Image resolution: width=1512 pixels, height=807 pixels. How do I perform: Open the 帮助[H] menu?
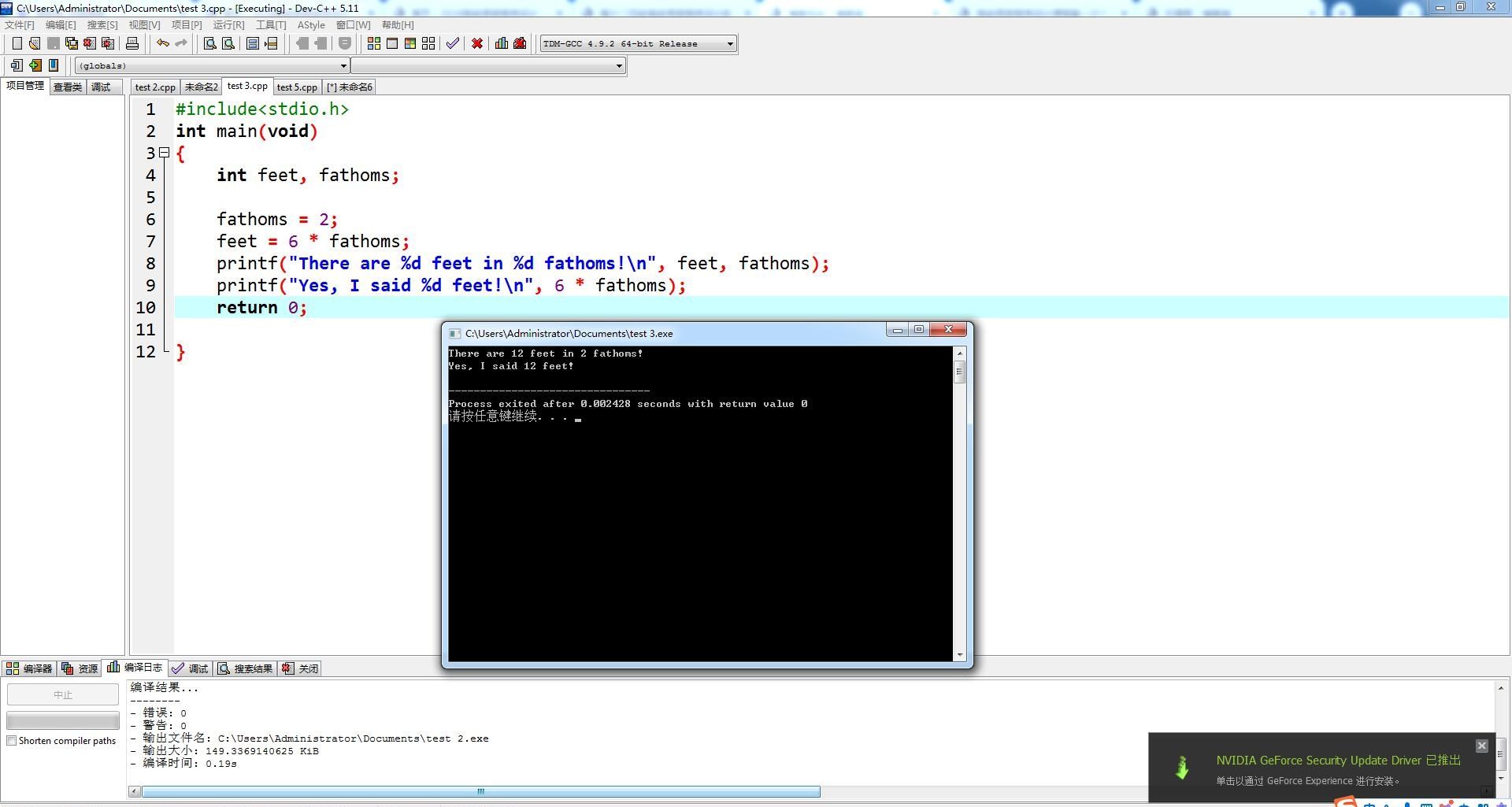pyautogui.click(x=398, y=25)
